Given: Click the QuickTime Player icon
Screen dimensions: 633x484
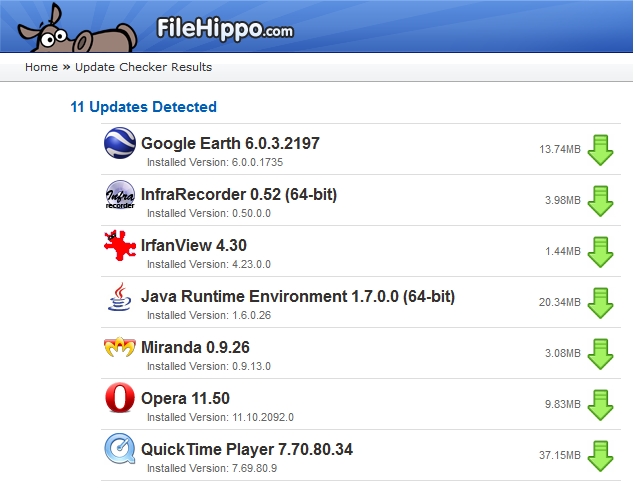Looking at the screenshot, I should tap(120, 449).
